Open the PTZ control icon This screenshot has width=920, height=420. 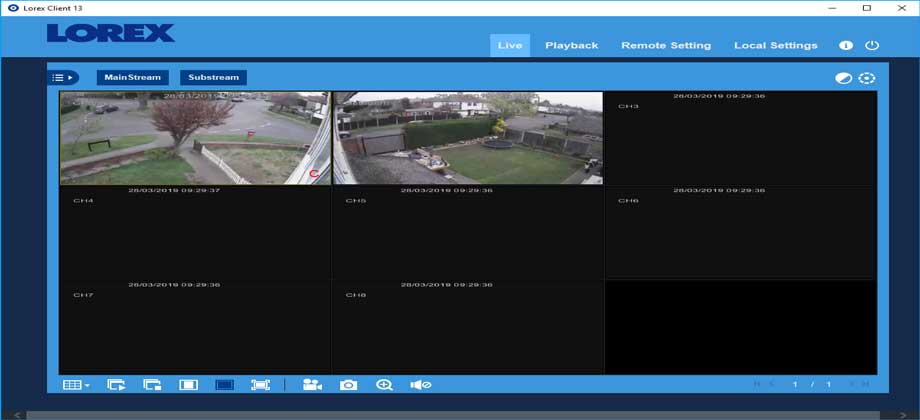[x=866, y=78]
